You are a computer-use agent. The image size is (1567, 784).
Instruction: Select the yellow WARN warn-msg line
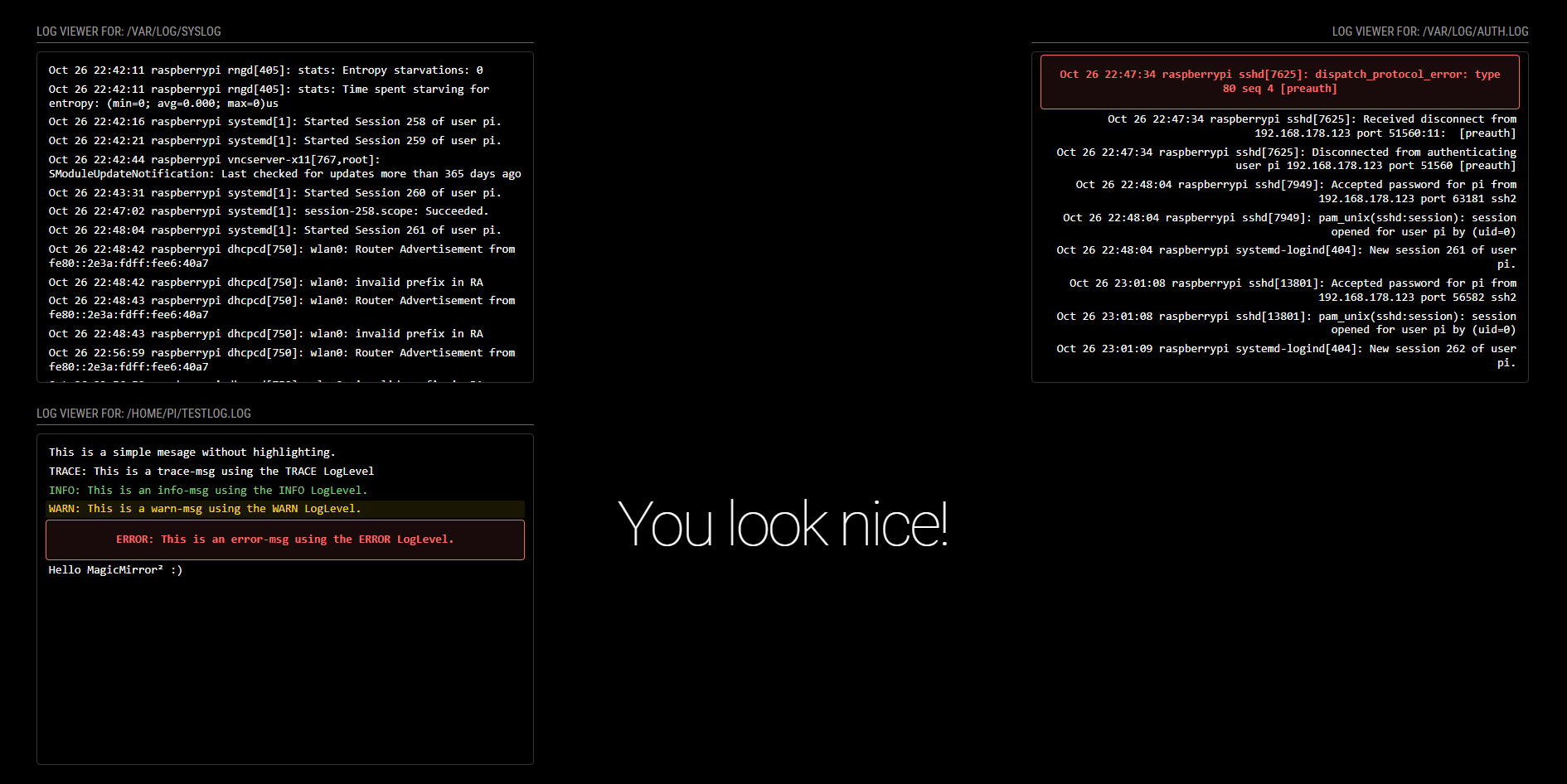[205, 509]
